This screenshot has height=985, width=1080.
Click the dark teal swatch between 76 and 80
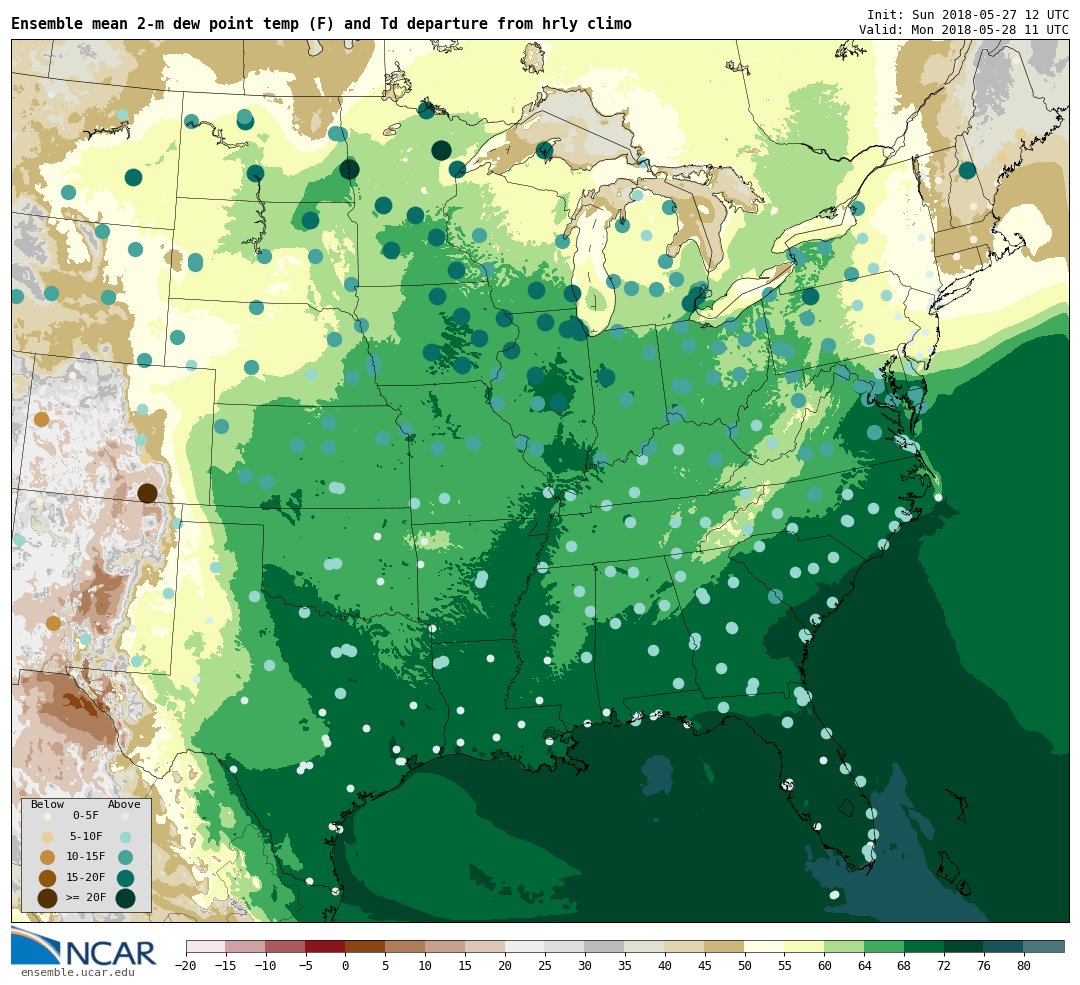1004,946
